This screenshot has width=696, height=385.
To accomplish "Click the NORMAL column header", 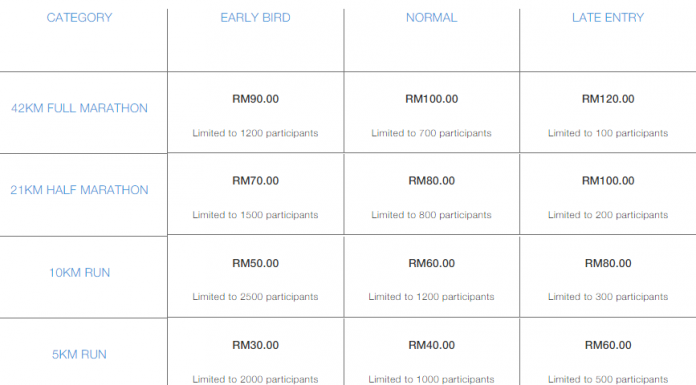I will click(x=431, y=18).
